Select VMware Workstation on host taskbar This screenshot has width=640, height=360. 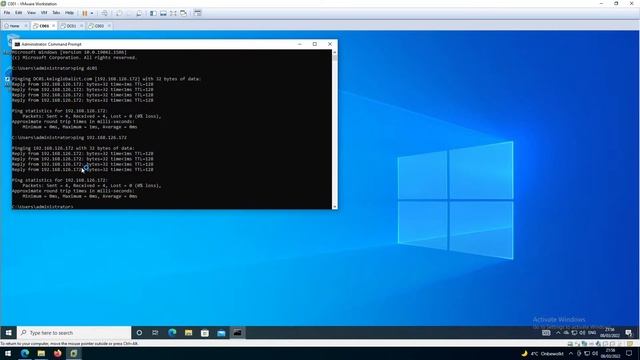click(74, 353)
